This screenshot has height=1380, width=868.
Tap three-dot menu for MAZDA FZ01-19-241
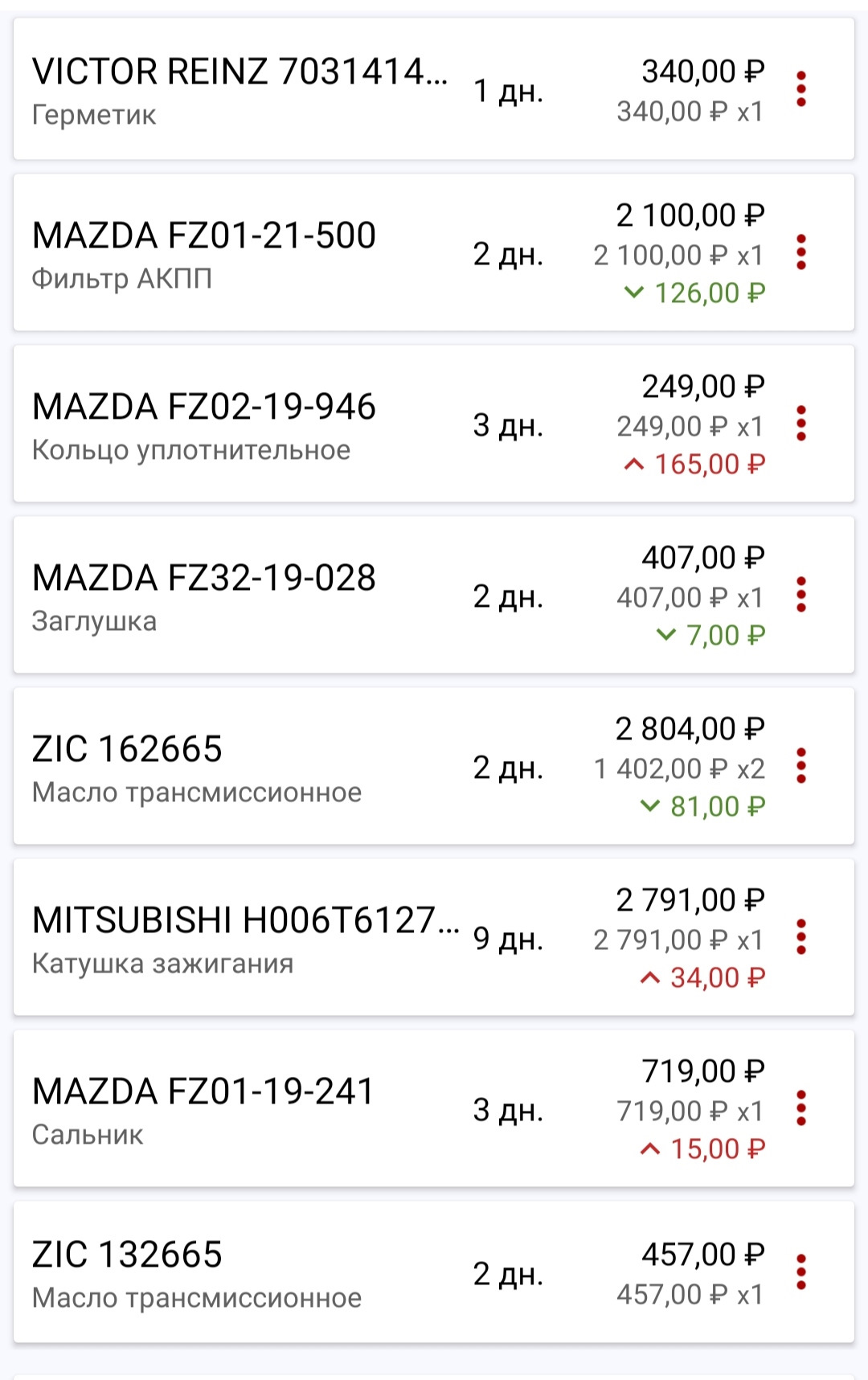800,1108
